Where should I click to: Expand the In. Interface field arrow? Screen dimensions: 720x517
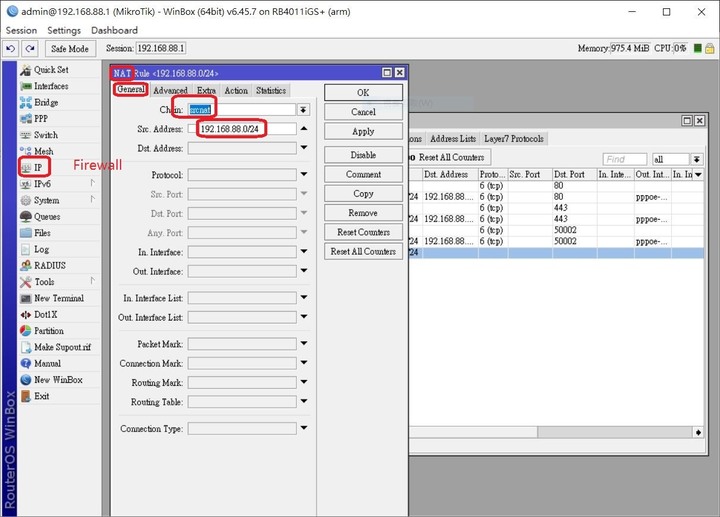click(x=304, y=252)
